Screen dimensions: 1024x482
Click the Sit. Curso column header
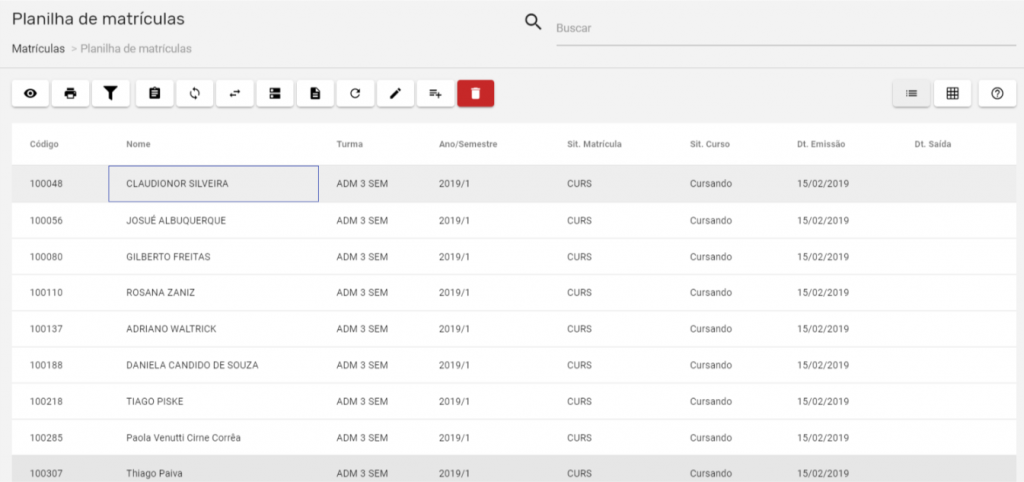pyautogui.click(x=710, y=144)
